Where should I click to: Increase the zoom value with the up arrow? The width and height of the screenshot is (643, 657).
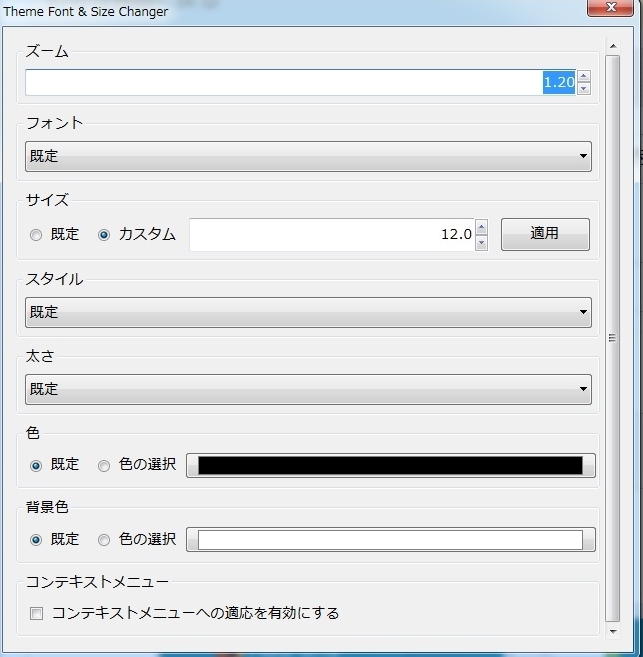coord(584,76)
